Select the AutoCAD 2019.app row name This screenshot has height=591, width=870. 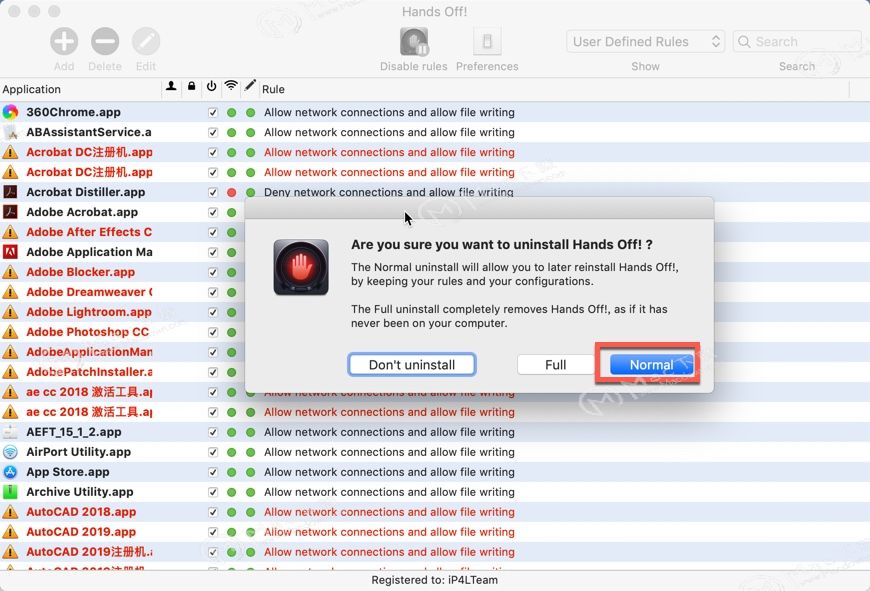[x=81, y=532]
